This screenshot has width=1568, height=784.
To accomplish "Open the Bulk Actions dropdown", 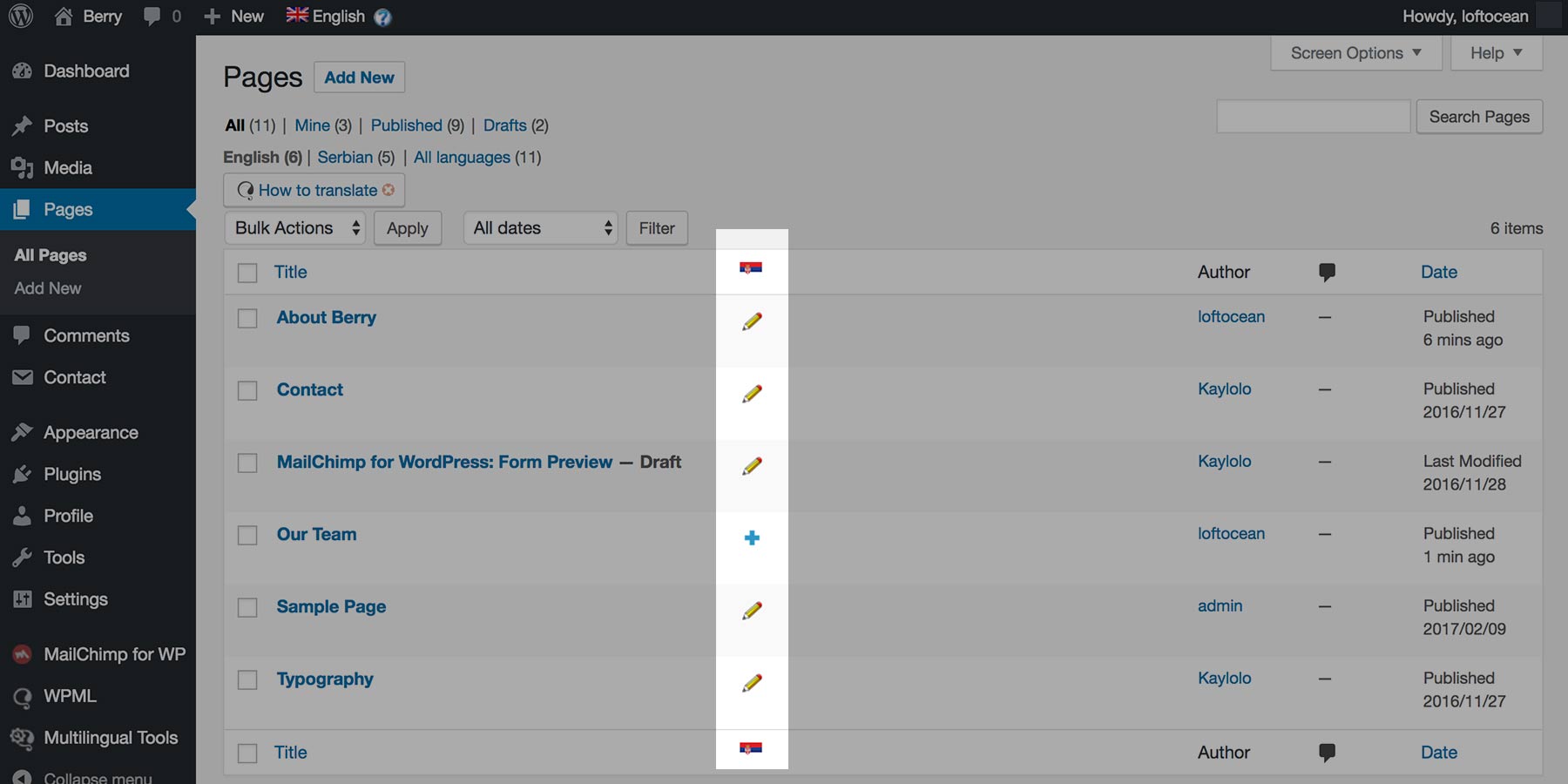I will [x=294, y=228].
